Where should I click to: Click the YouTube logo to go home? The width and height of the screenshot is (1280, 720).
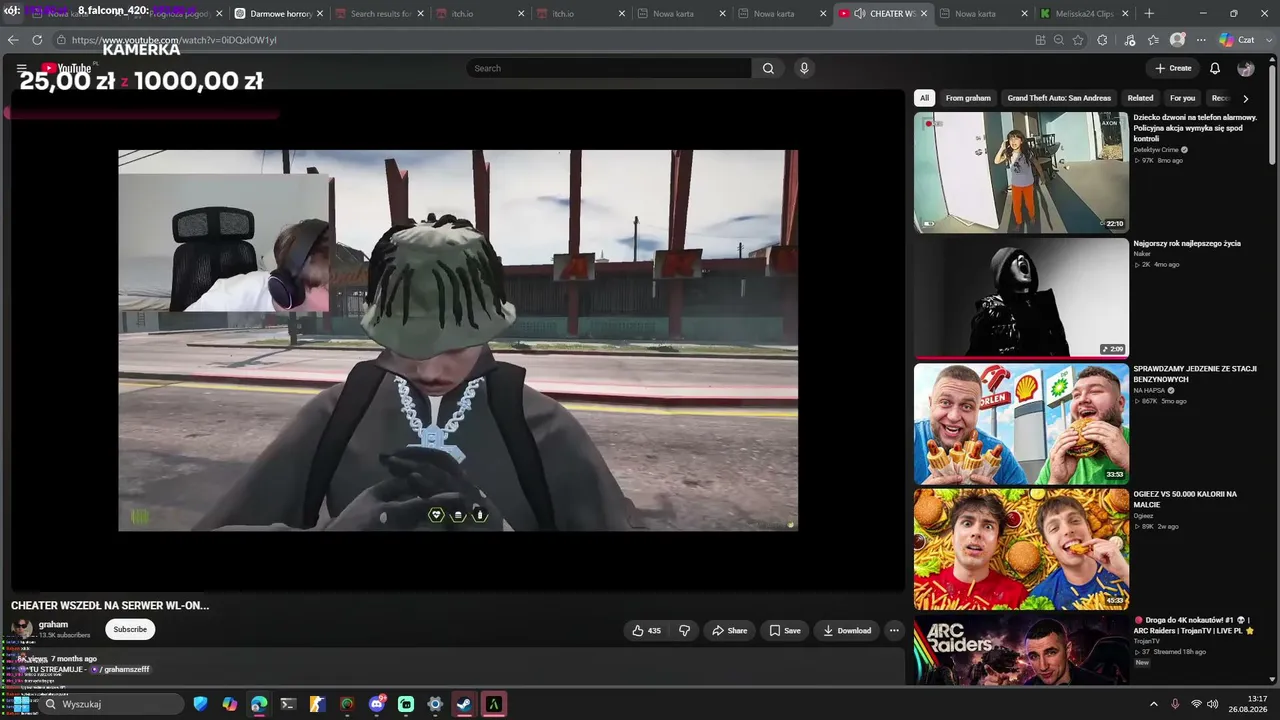point(68,68)
